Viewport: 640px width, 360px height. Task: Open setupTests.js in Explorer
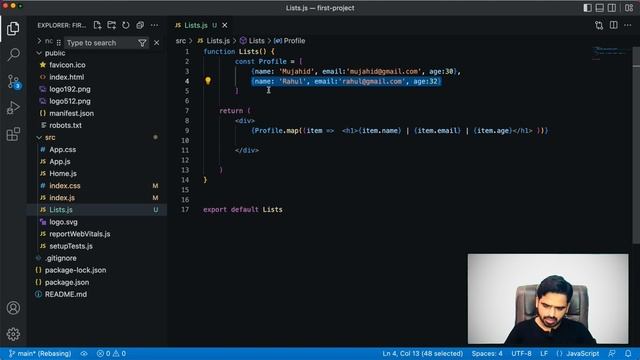coord(71,246)
